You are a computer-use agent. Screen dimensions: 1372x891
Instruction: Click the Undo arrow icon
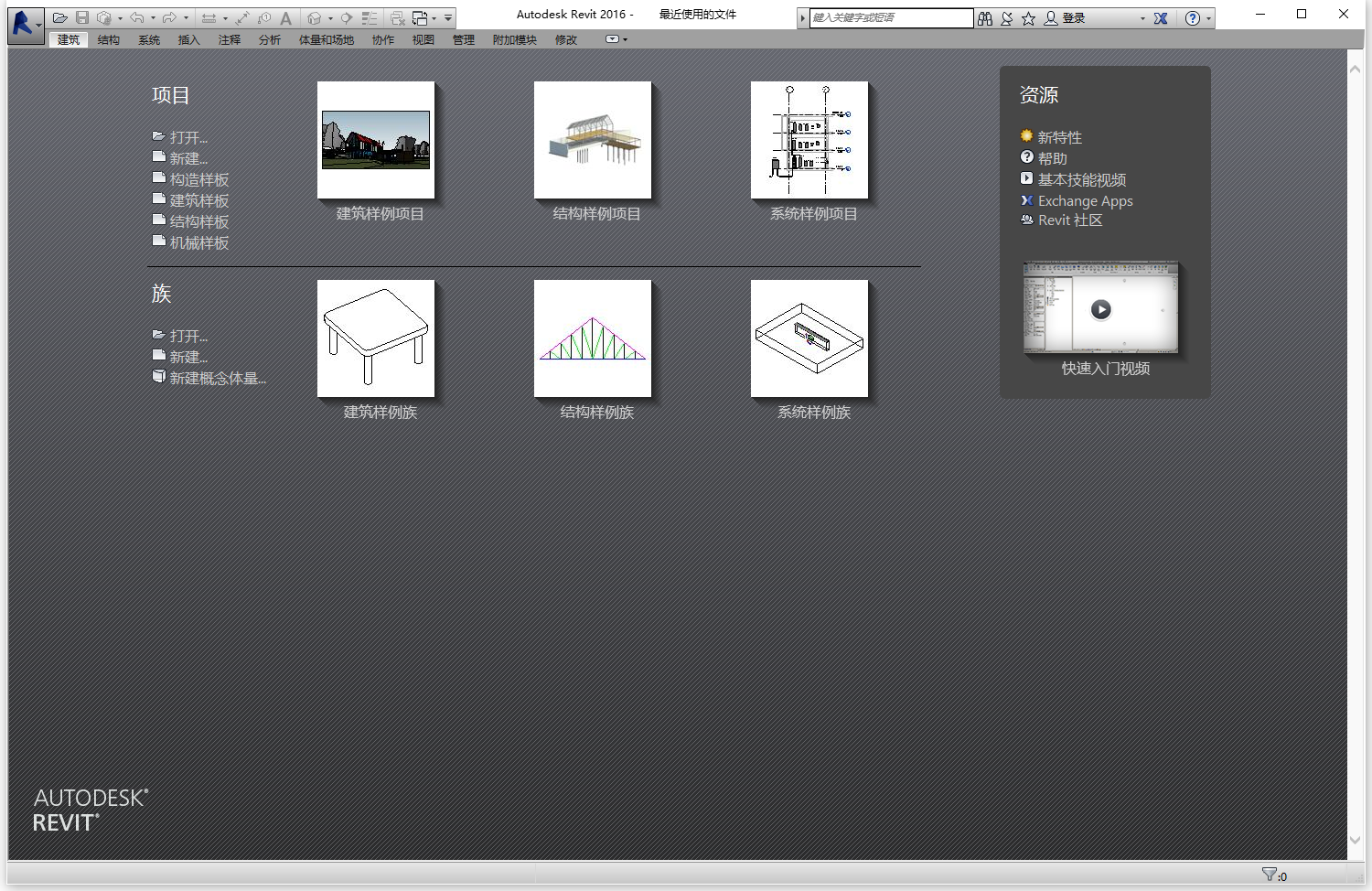[x=137, y=18]
